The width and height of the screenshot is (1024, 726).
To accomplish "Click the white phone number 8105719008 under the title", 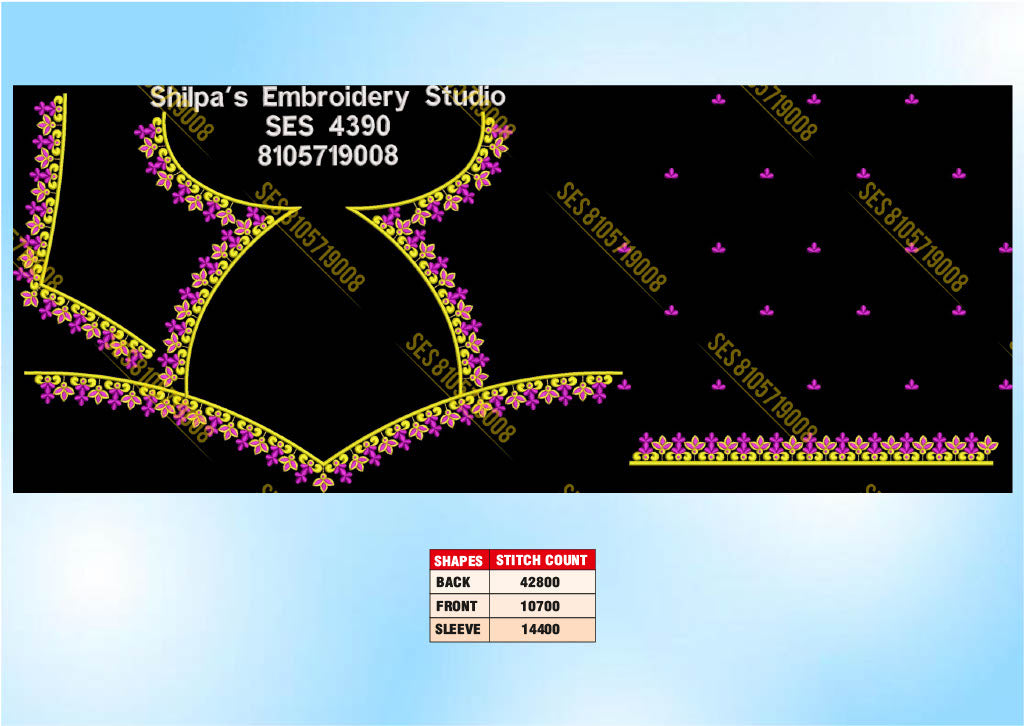I will click(x=327, y=155).
